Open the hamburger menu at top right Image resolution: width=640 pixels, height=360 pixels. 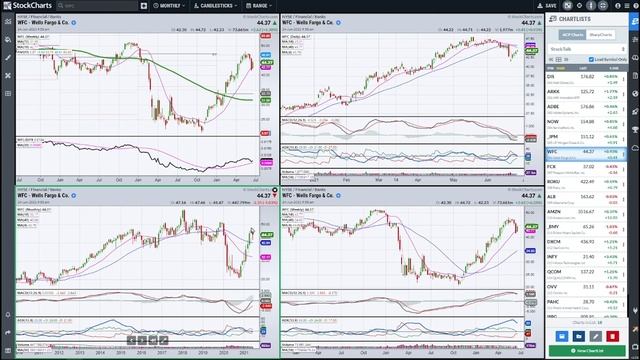(627, 6)
